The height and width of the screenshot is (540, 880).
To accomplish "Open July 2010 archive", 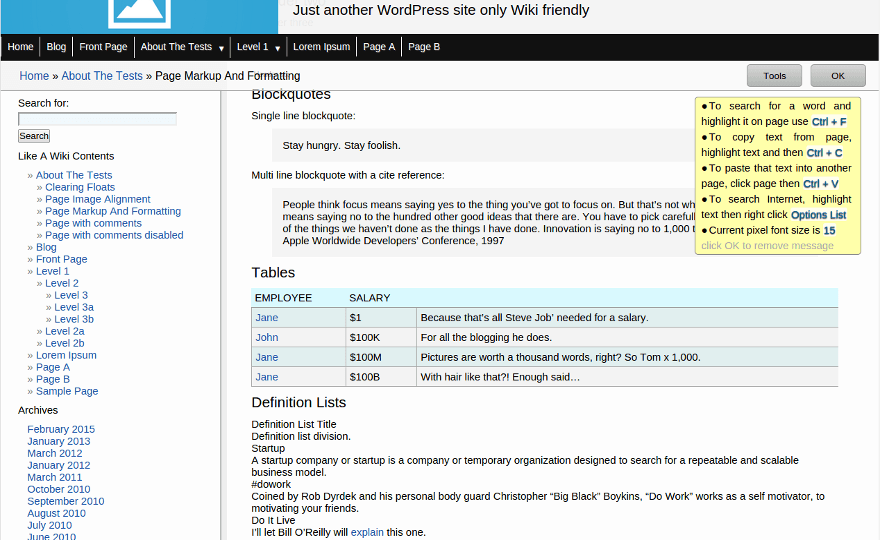I will (x=49, y=525).
